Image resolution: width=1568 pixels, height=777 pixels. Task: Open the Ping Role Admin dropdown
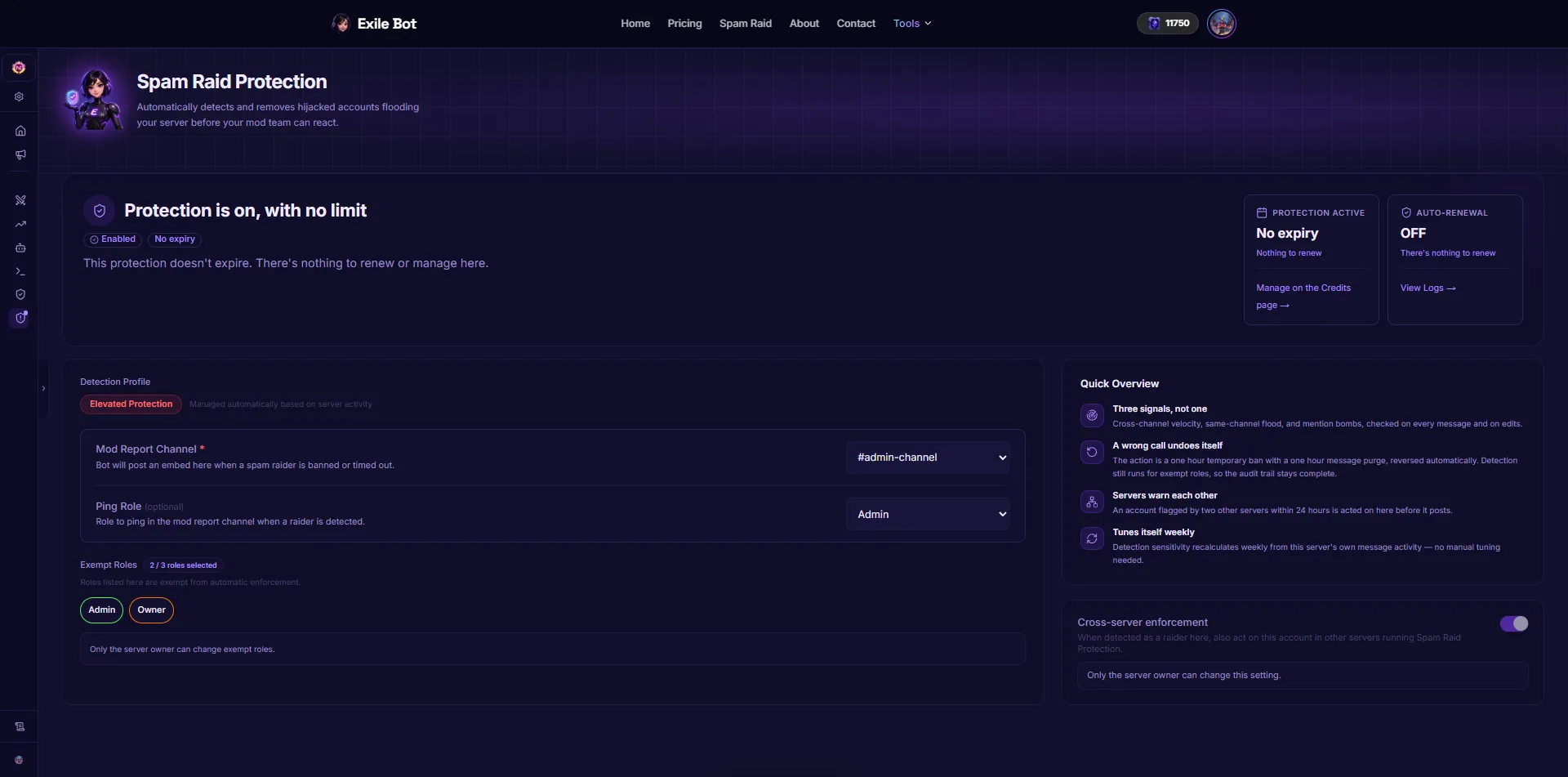(929, 515)
